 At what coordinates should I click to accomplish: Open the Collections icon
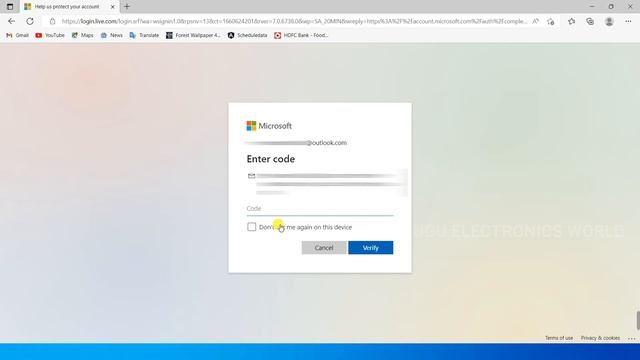590,21
